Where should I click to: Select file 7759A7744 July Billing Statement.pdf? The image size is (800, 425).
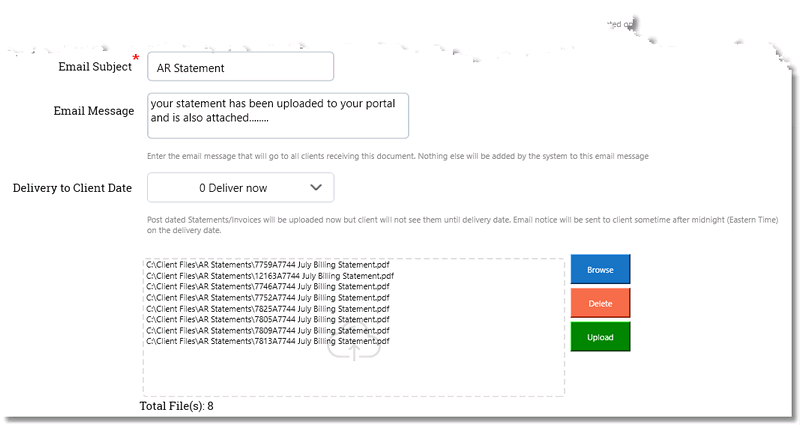click(x=268, y=265)
